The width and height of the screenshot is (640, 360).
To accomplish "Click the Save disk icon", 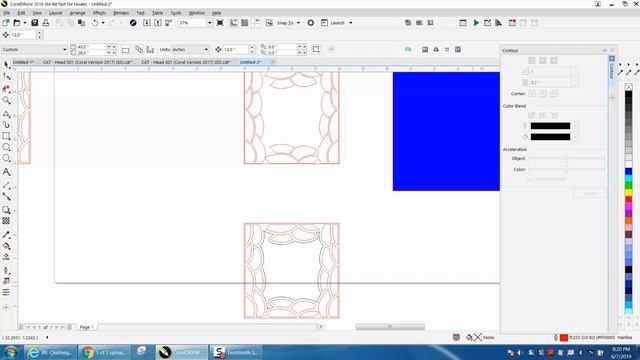I will pyautogui.click(x=35, y=23).
